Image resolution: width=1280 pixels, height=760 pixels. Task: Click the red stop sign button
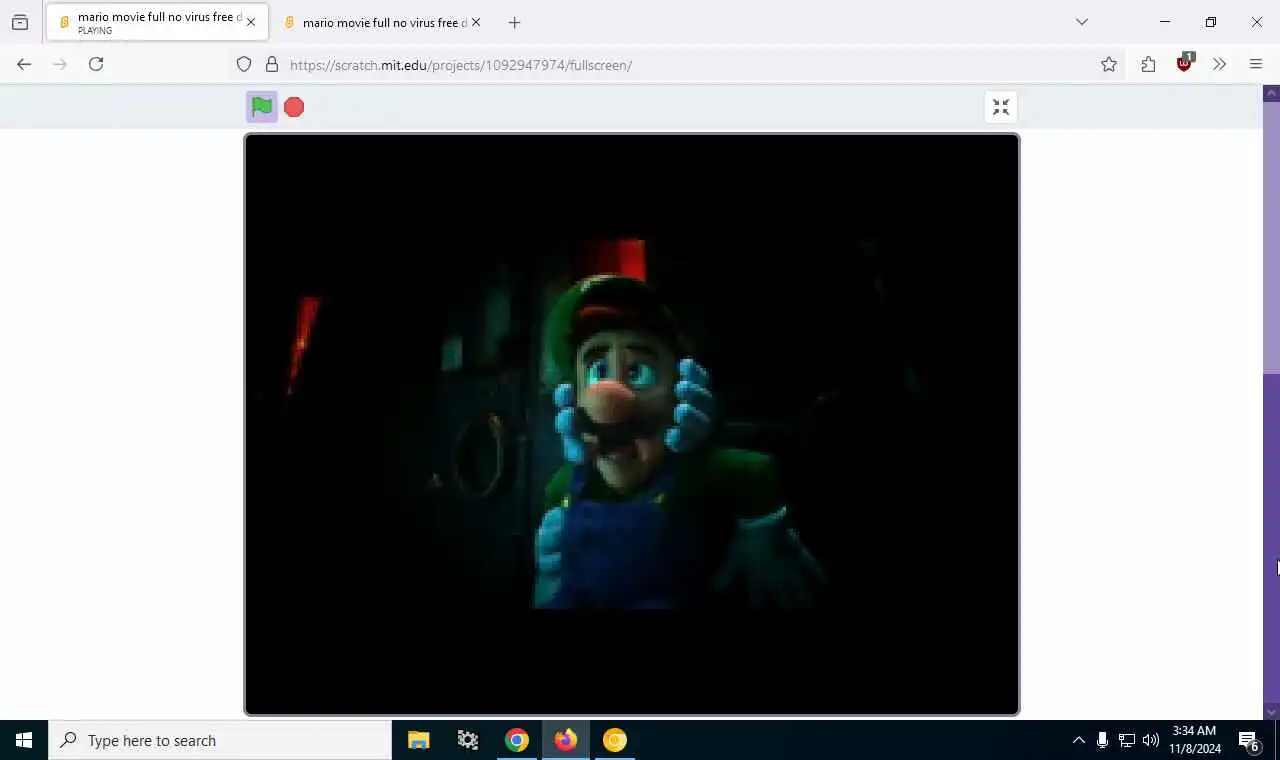click(294, 107)
